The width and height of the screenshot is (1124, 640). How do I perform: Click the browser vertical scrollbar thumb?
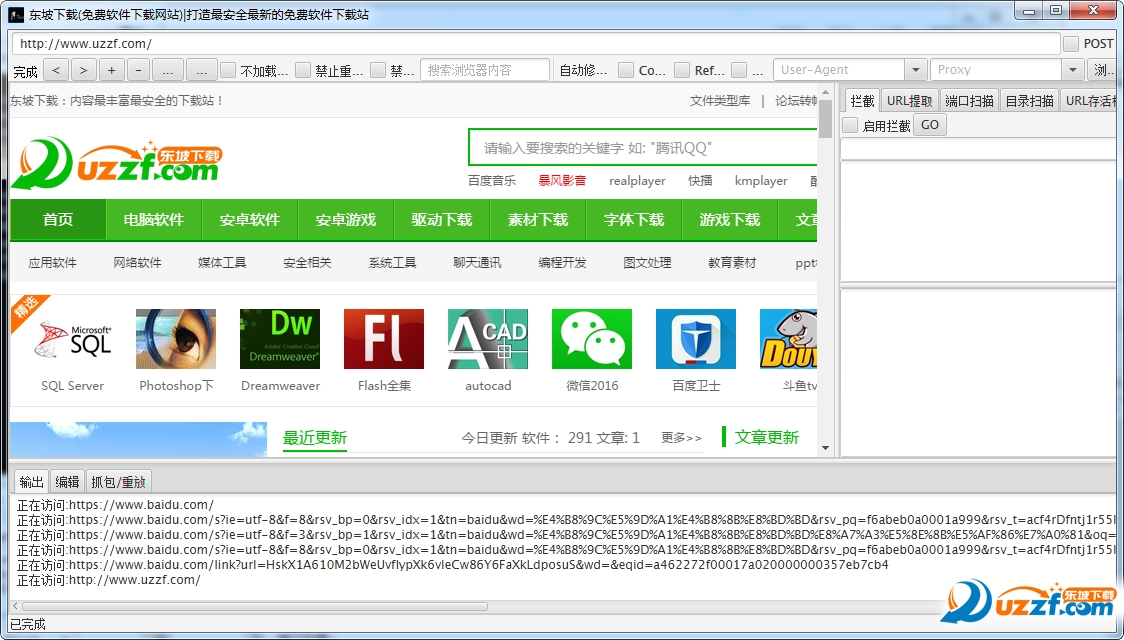(x=825, y=118)
